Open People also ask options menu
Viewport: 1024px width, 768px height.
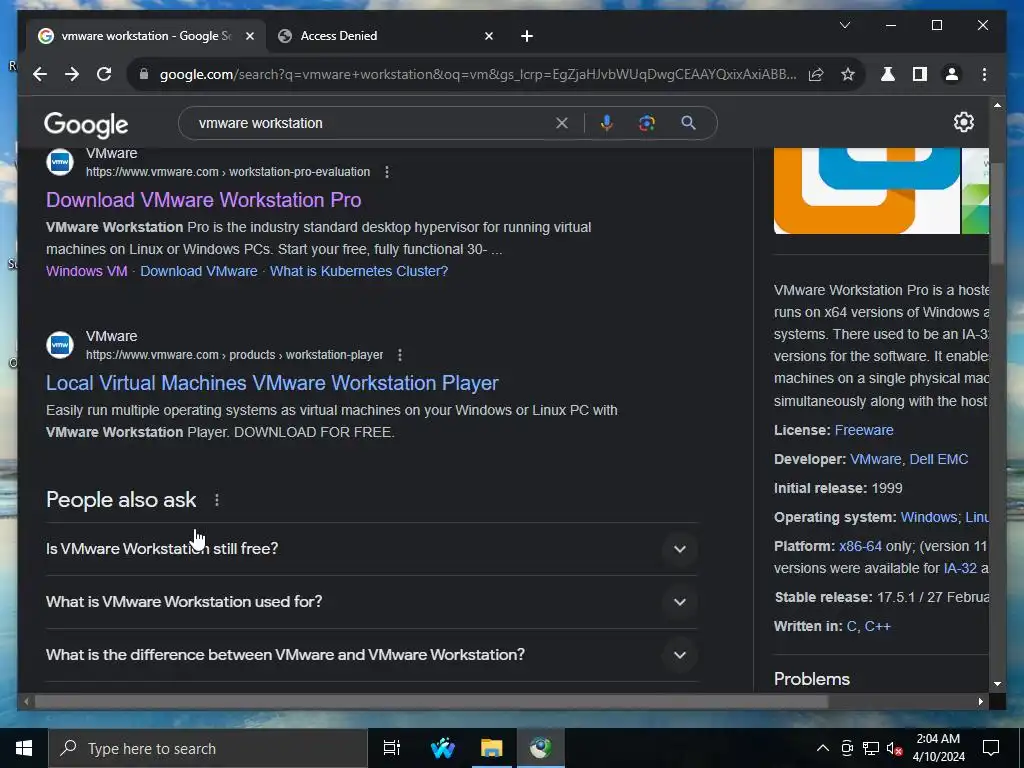coord(217,500)
